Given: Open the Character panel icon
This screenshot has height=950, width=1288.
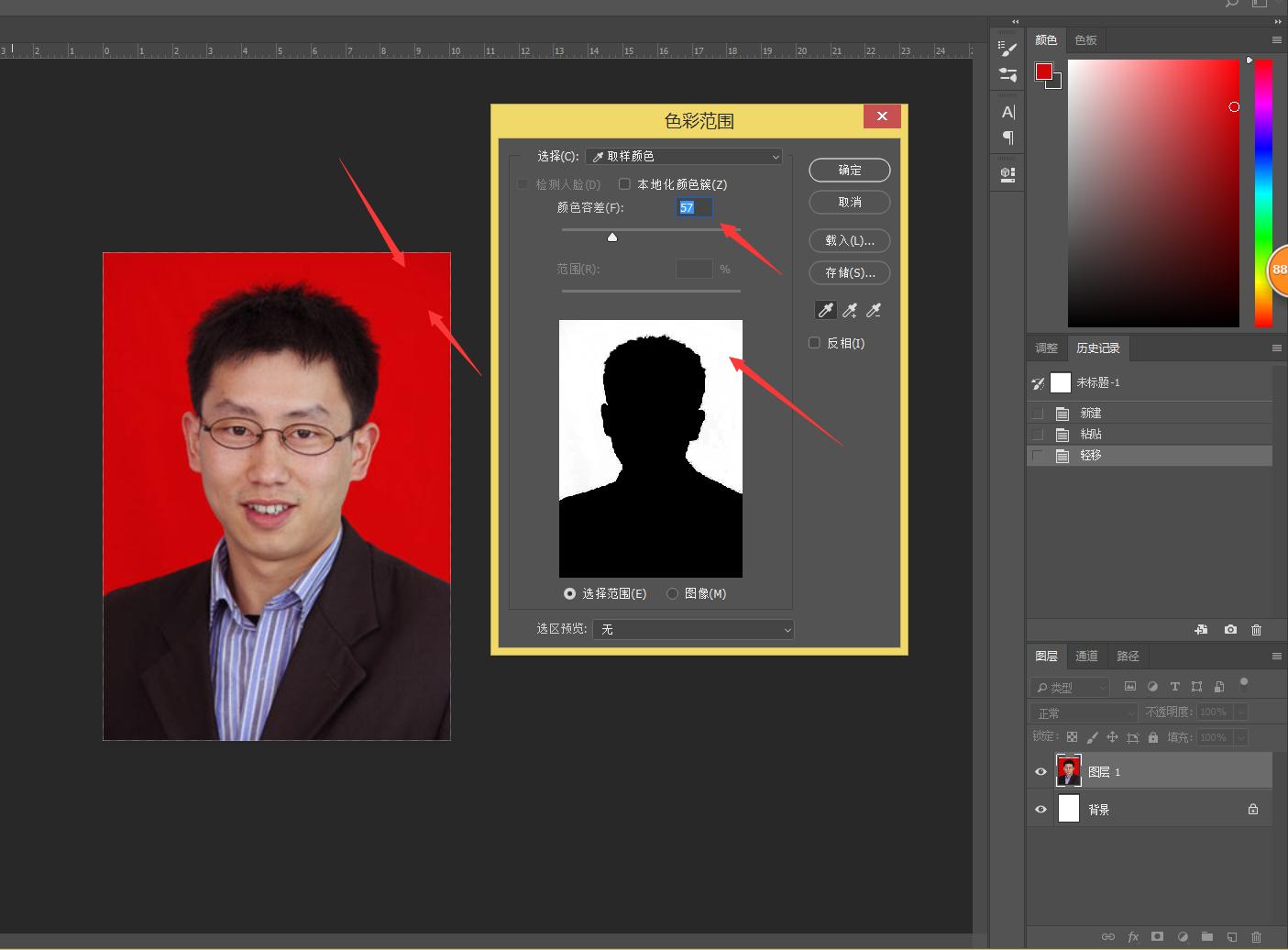Looking at the screenshot, I should tap(1008, 113).
